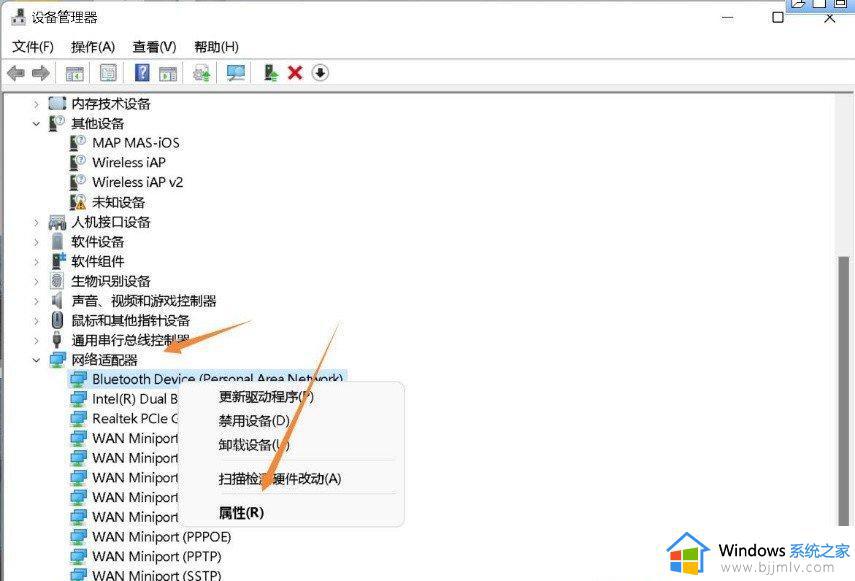Image resolution: width=855 pixels, height=581 pixels.
Task: Click the vertical scrollbar thumb
Action: click(843, 390)
